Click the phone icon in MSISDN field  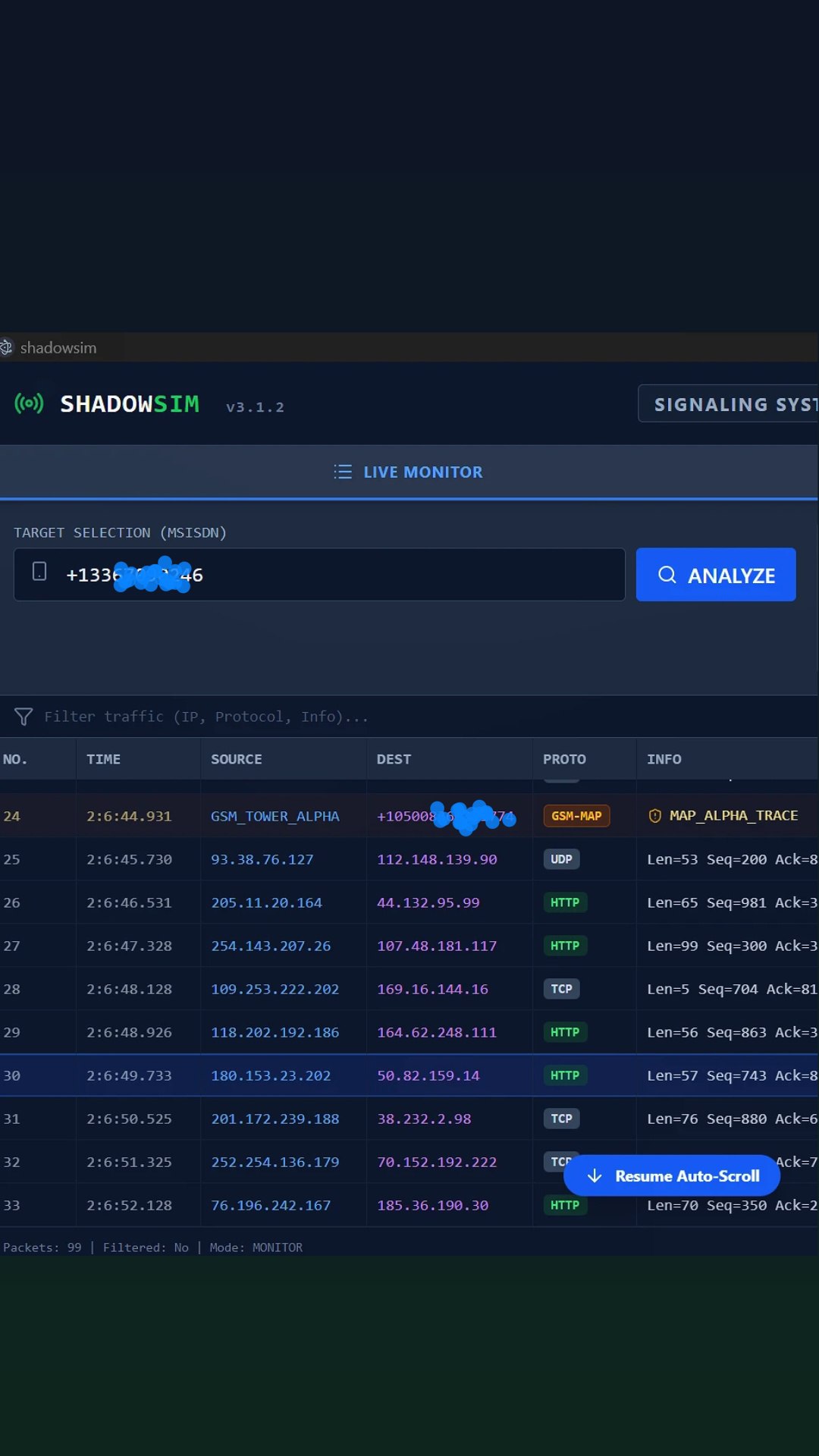pyautogui.click(x=39, y=572)
